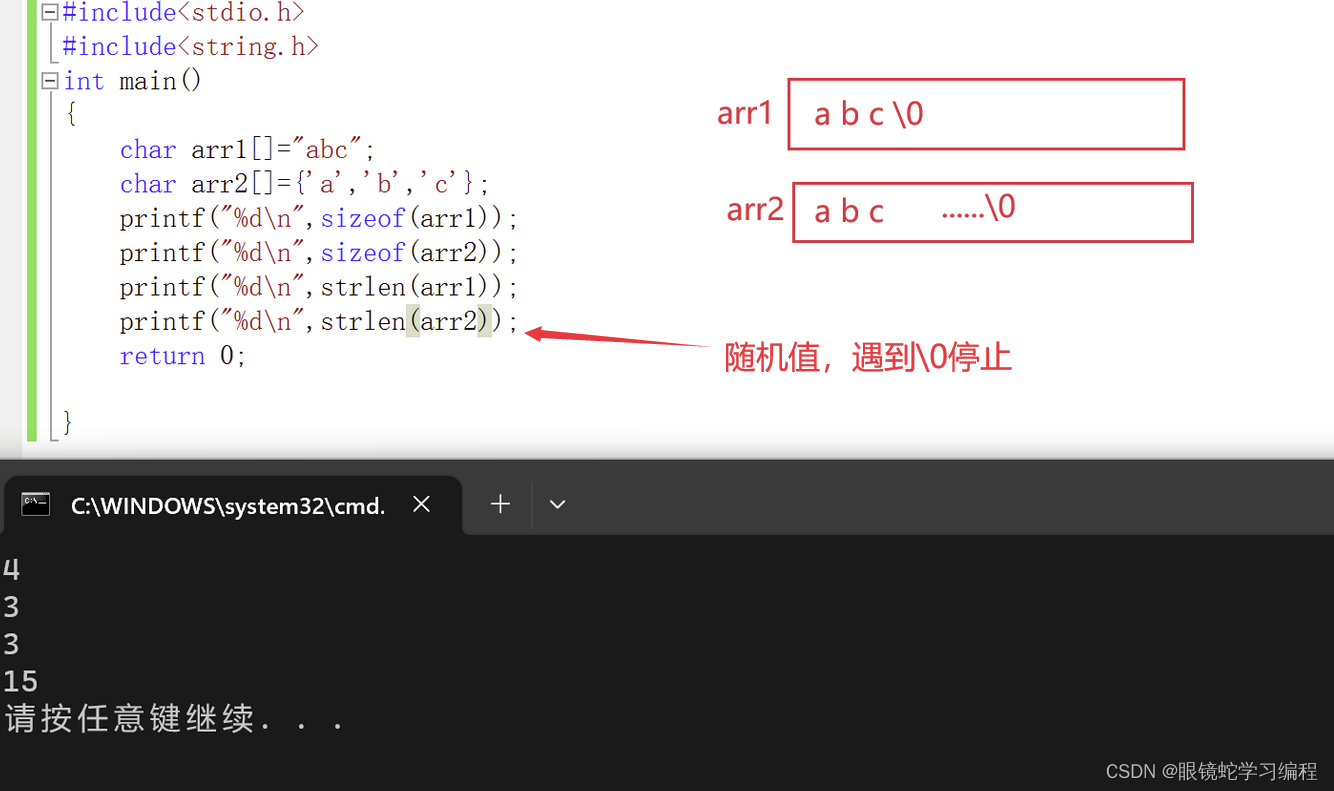1334x791 pixels.
Task: Click the sizeof(arr1) printf line
Action: tap(317, 218)
